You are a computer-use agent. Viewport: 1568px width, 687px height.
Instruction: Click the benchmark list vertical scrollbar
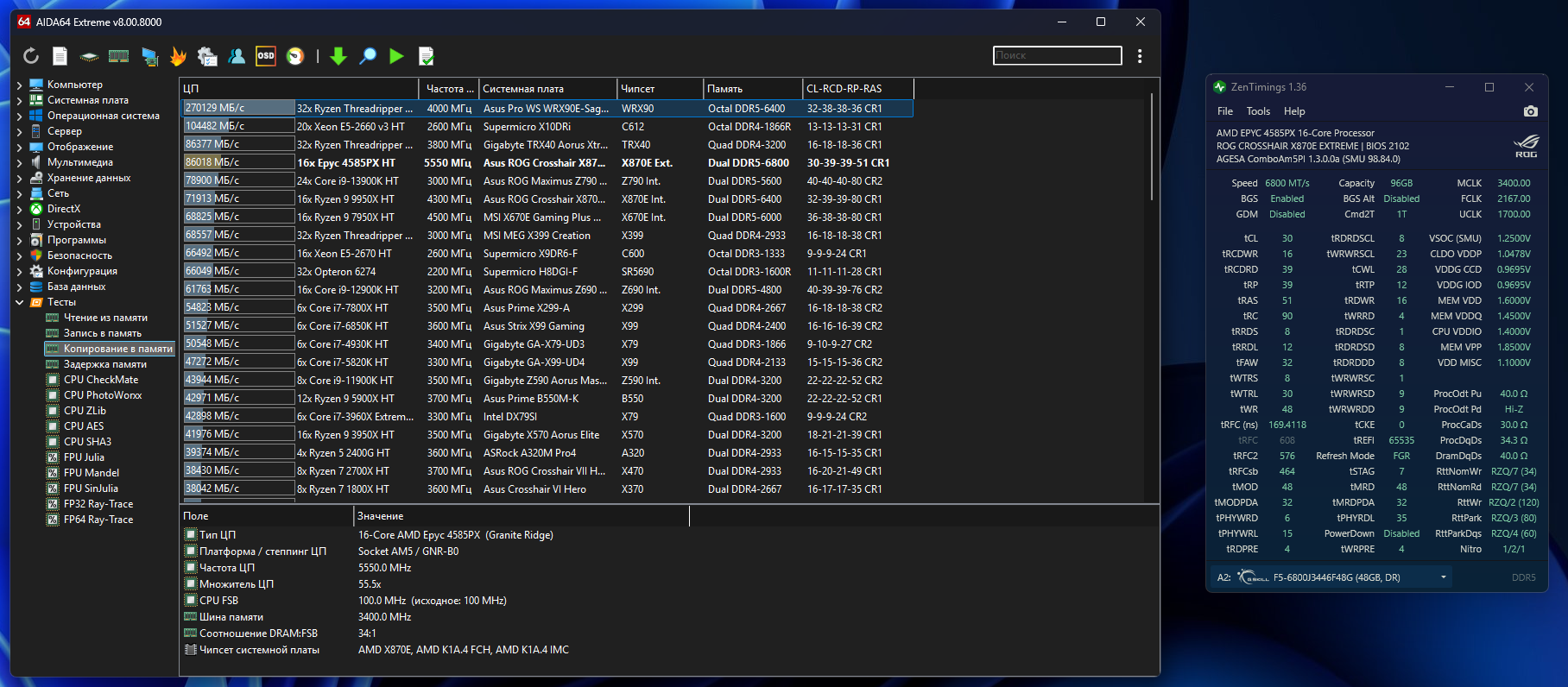pos(1152,147)
